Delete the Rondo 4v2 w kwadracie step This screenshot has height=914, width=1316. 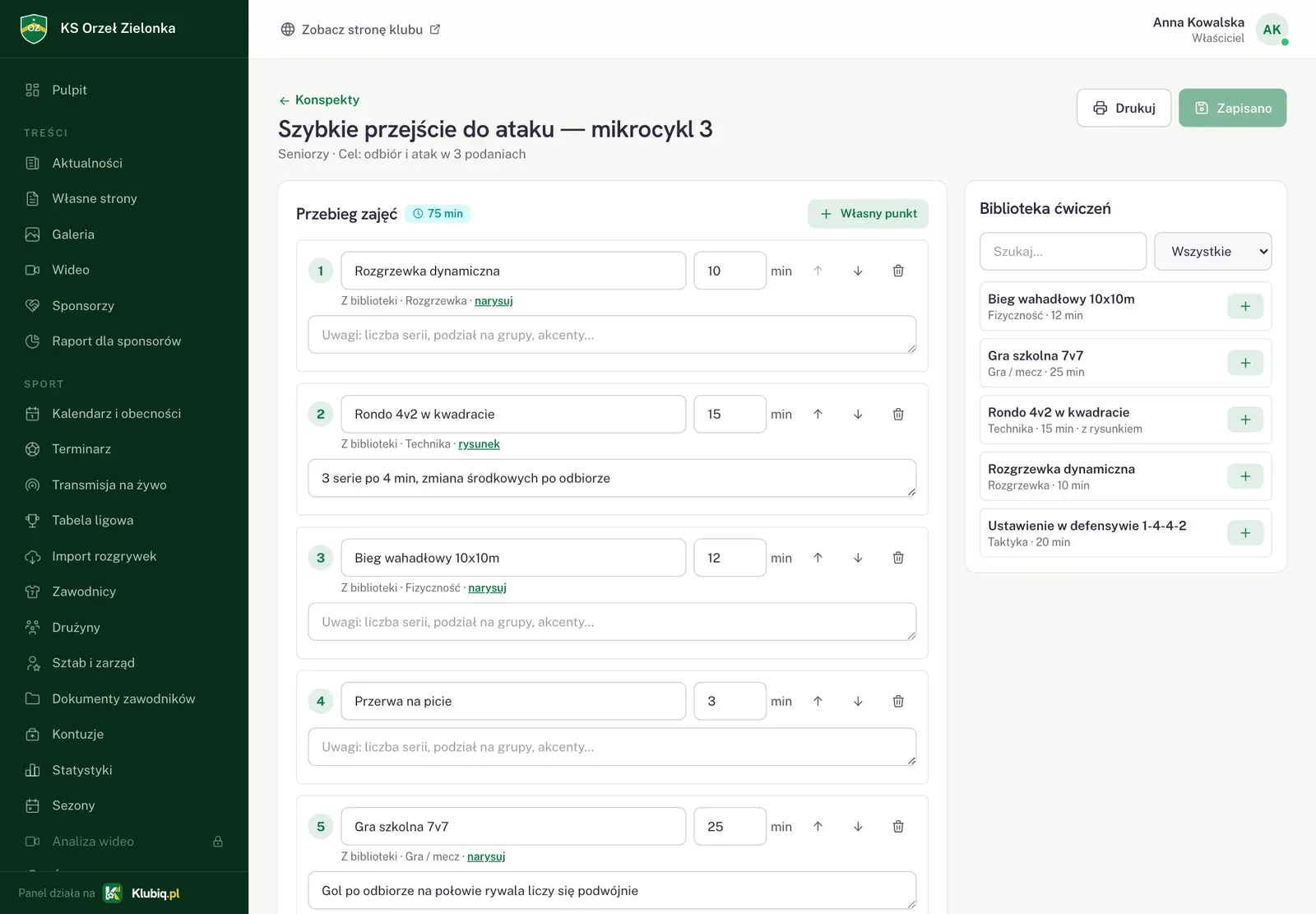898,414
